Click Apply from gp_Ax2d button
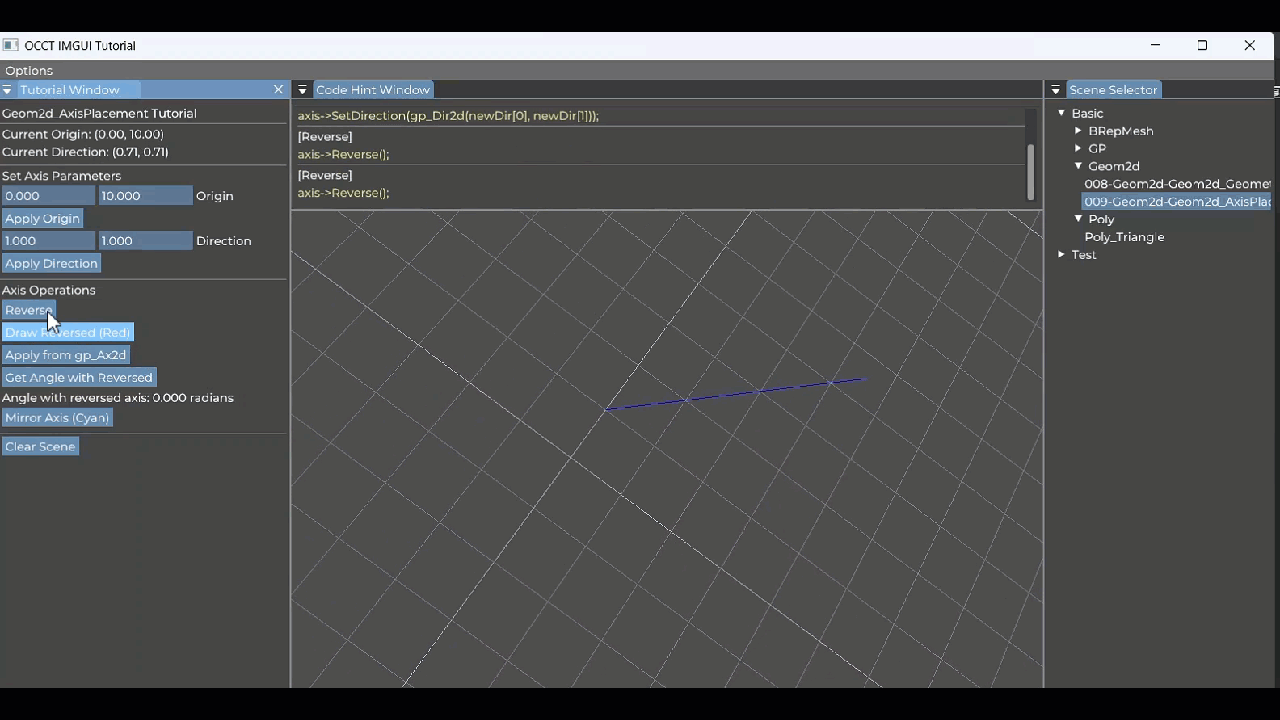1280x720 pixels. tap(65, 355)
